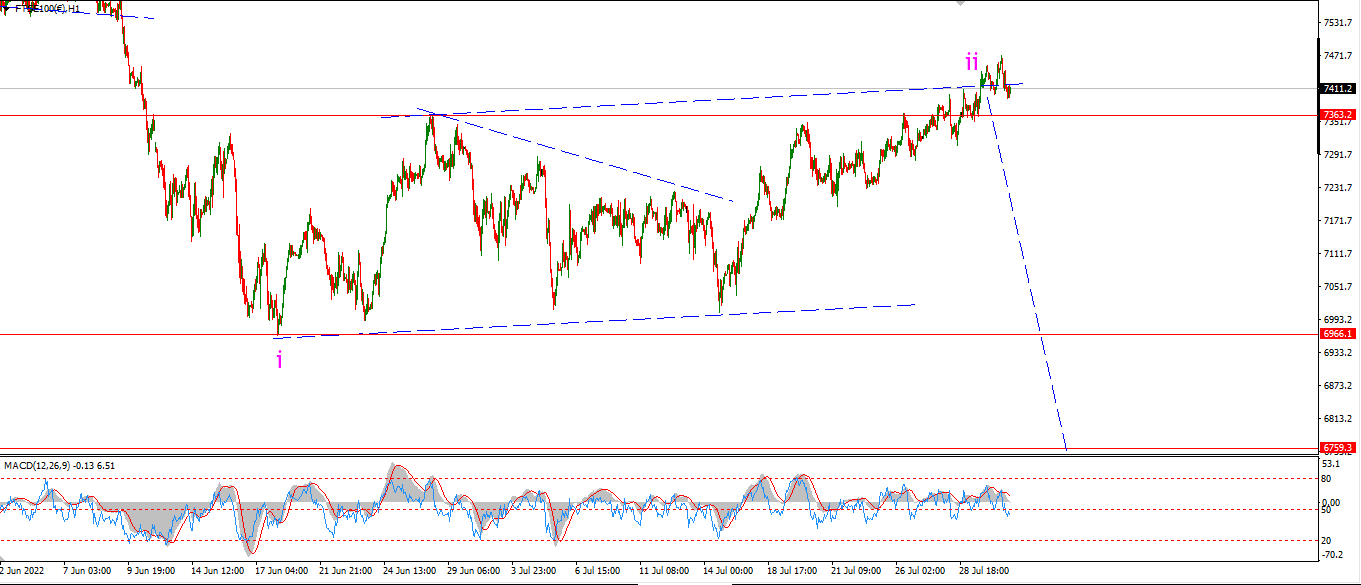The height and width of the screenshot is (585, 1361).
Task: Click the 17 Jun 04:00 time label
Action: 283,570
